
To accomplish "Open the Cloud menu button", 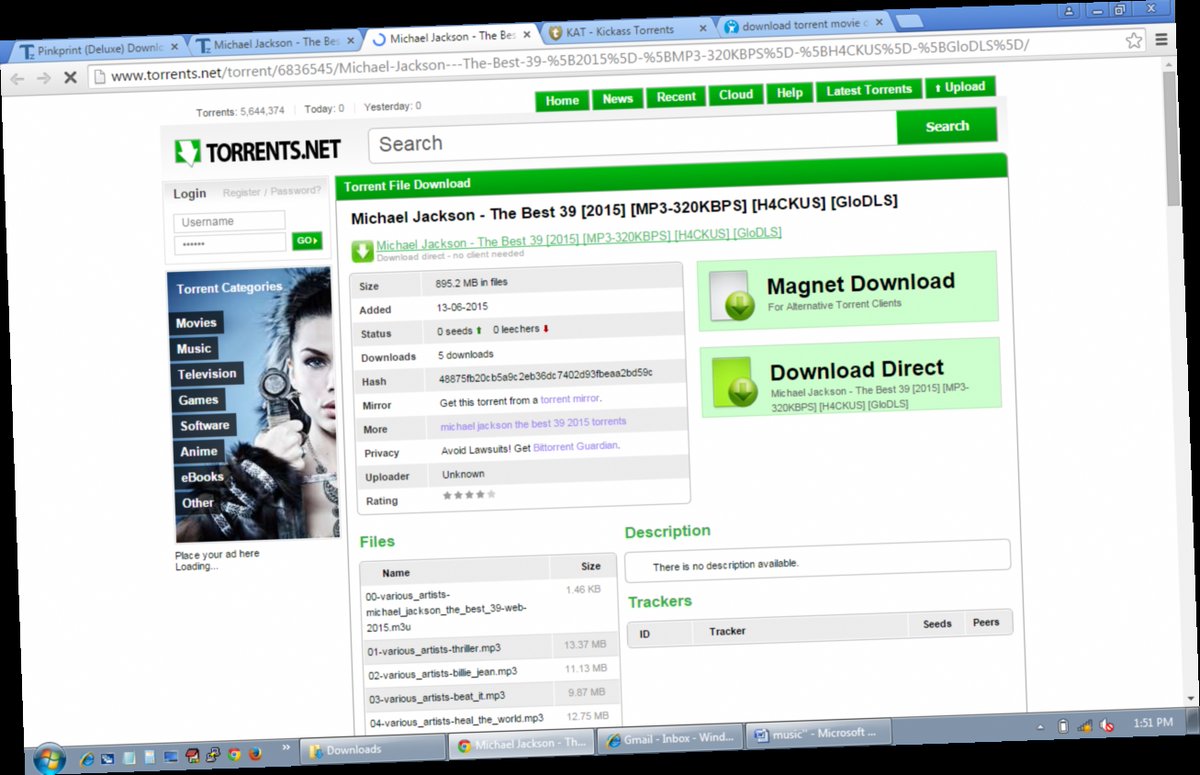I will click(x=736, y=94).
